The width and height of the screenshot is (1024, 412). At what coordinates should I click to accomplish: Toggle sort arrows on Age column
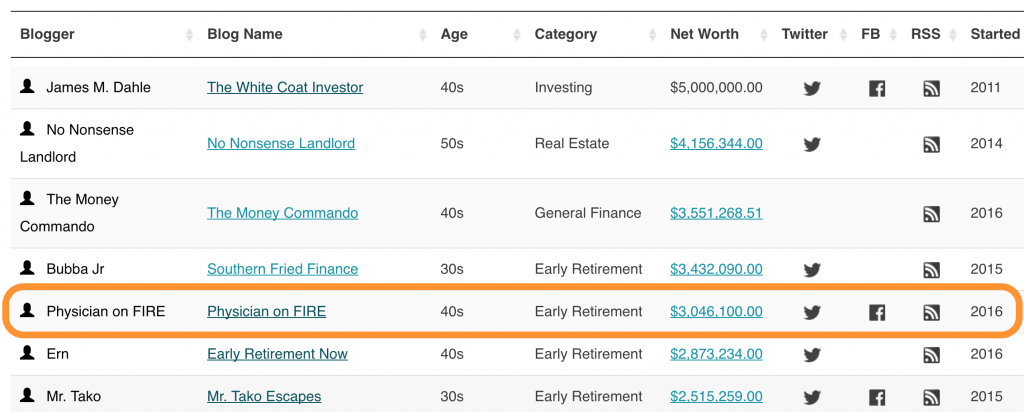[x=517, y=35]
